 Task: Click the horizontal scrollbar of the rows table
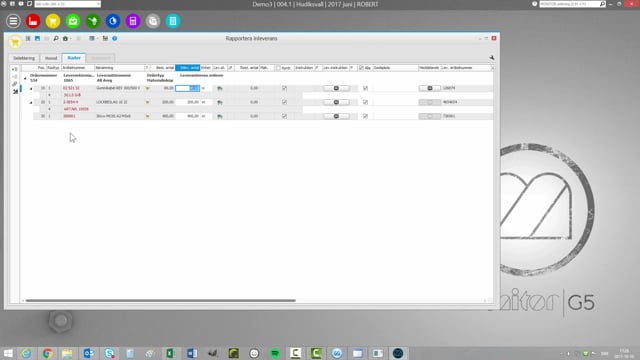pyautogui.click(x=160, y=300)
